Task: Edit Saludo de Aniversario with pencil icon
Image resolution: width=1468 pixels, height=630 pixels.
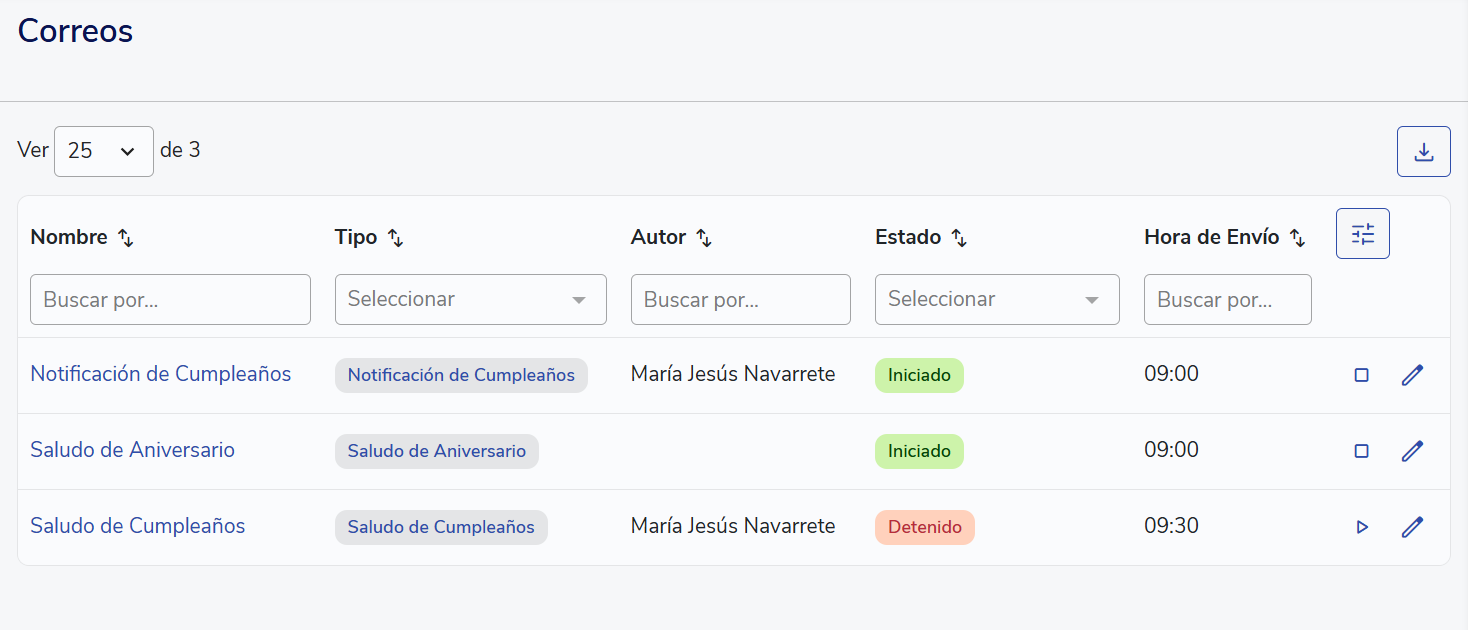Action: [x=1412, y=451]
